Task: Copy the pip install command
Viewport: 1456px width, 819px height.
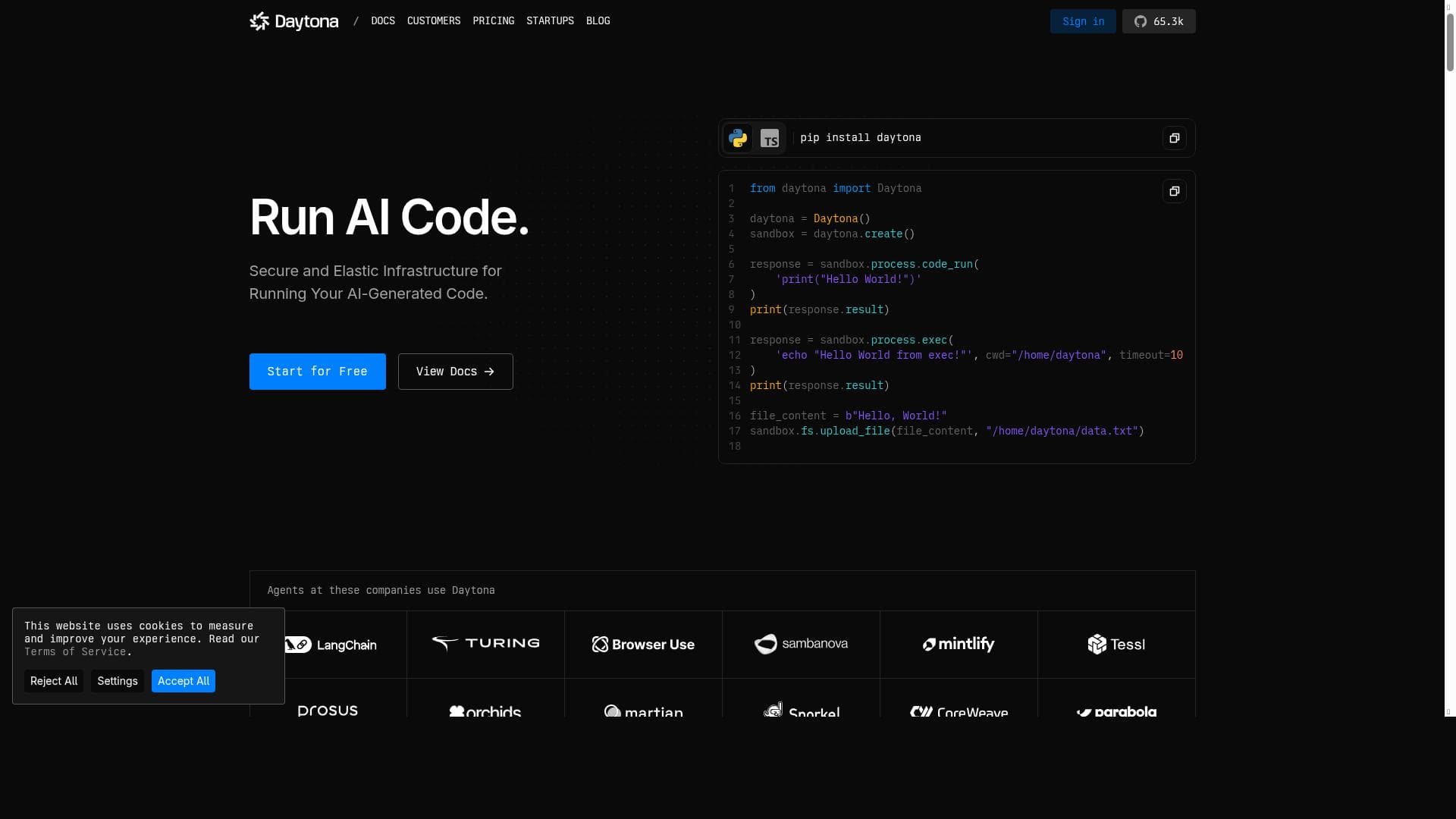Action: (1174, 138)
